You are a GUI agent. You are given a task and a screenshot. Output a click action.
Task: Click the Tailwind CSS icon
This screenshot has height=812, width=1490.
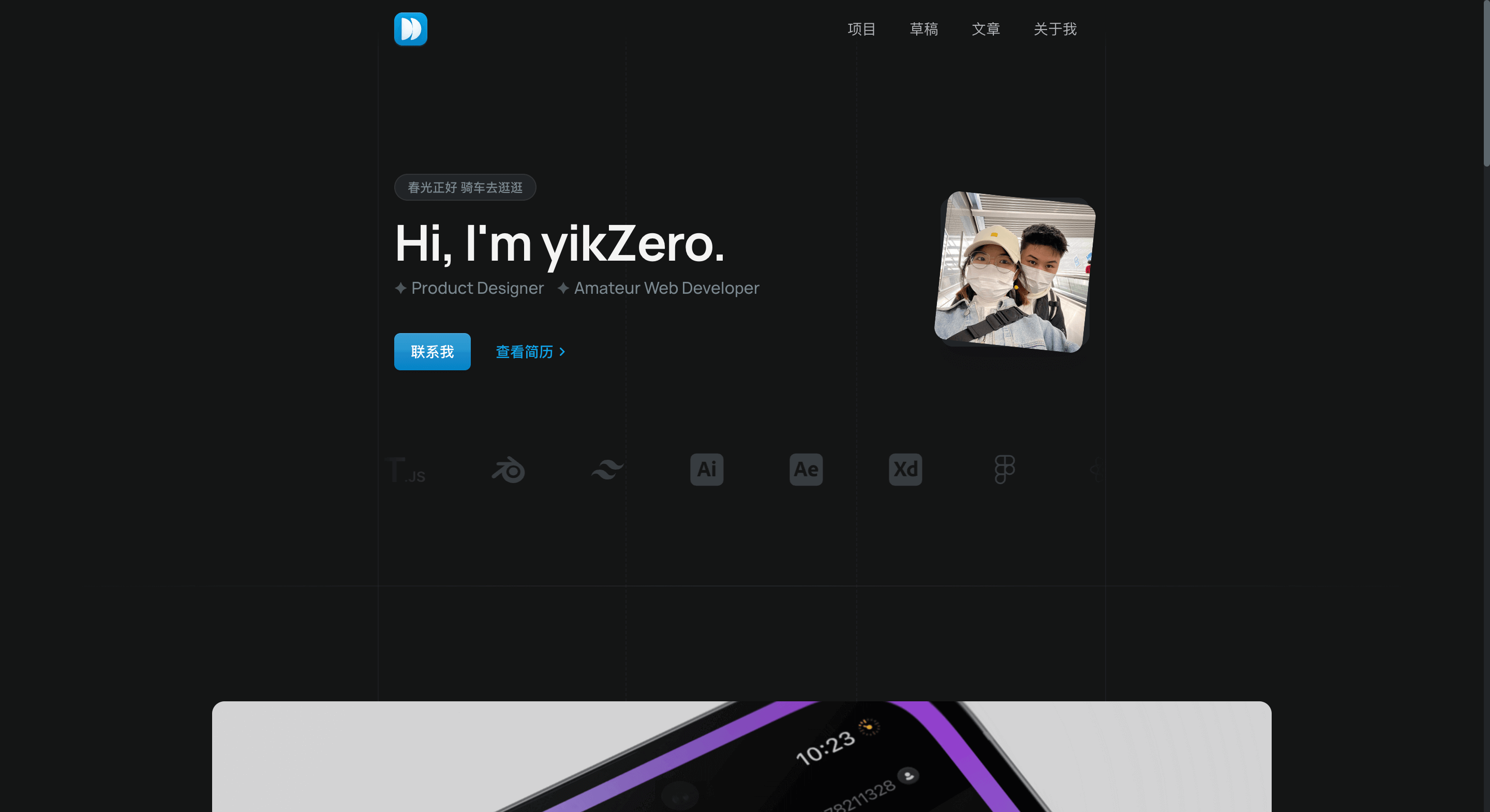point(607,469)
